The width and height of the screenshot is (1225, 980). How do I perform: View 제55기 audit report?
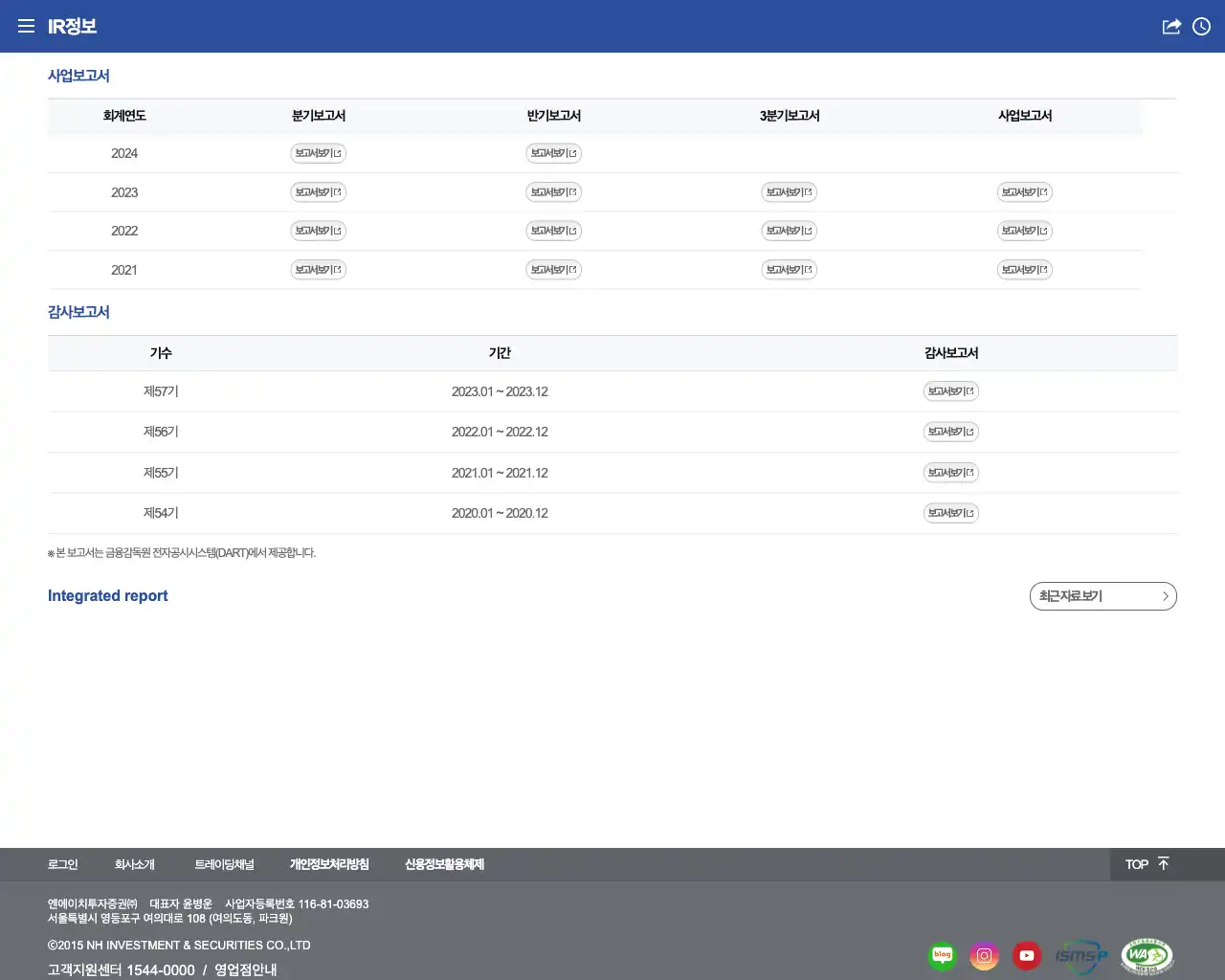click(x=951, y=473)
